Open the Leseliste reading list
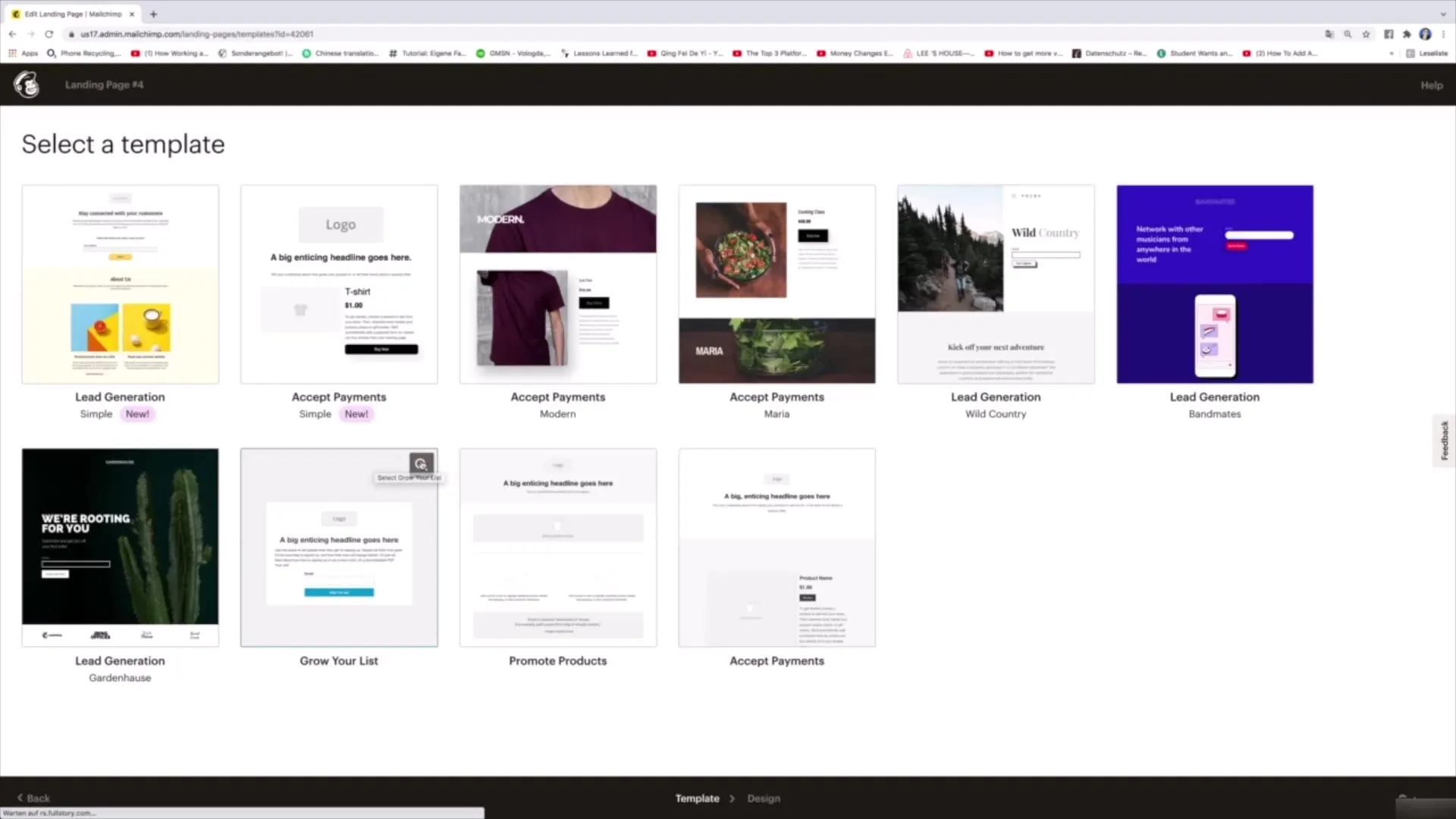 1426,53
